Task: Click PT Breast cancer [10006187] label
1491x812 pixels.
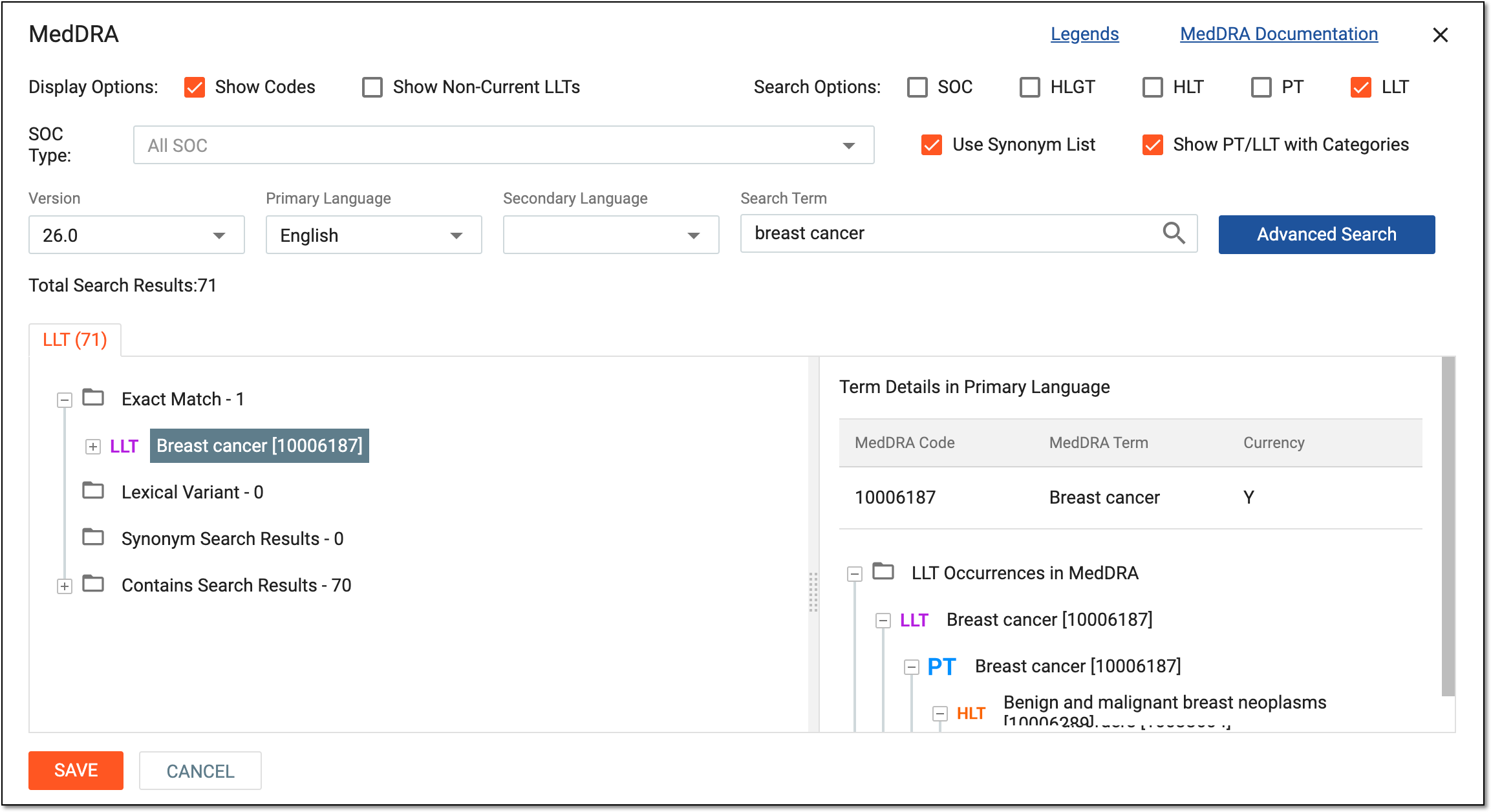Action: pyautogui.click(x=1078, y=667)
